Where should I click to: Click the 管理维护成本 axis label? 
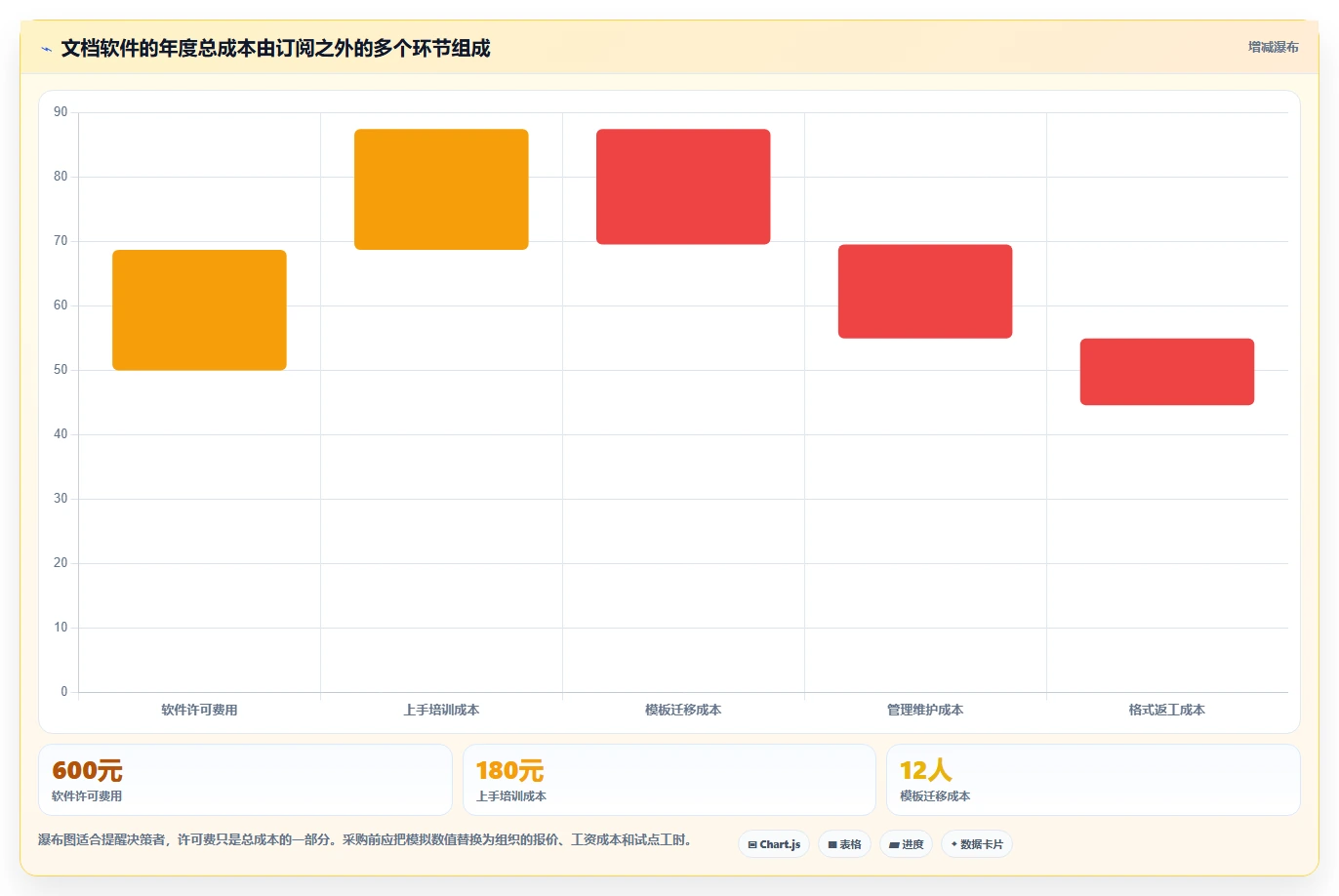(925, 711)
